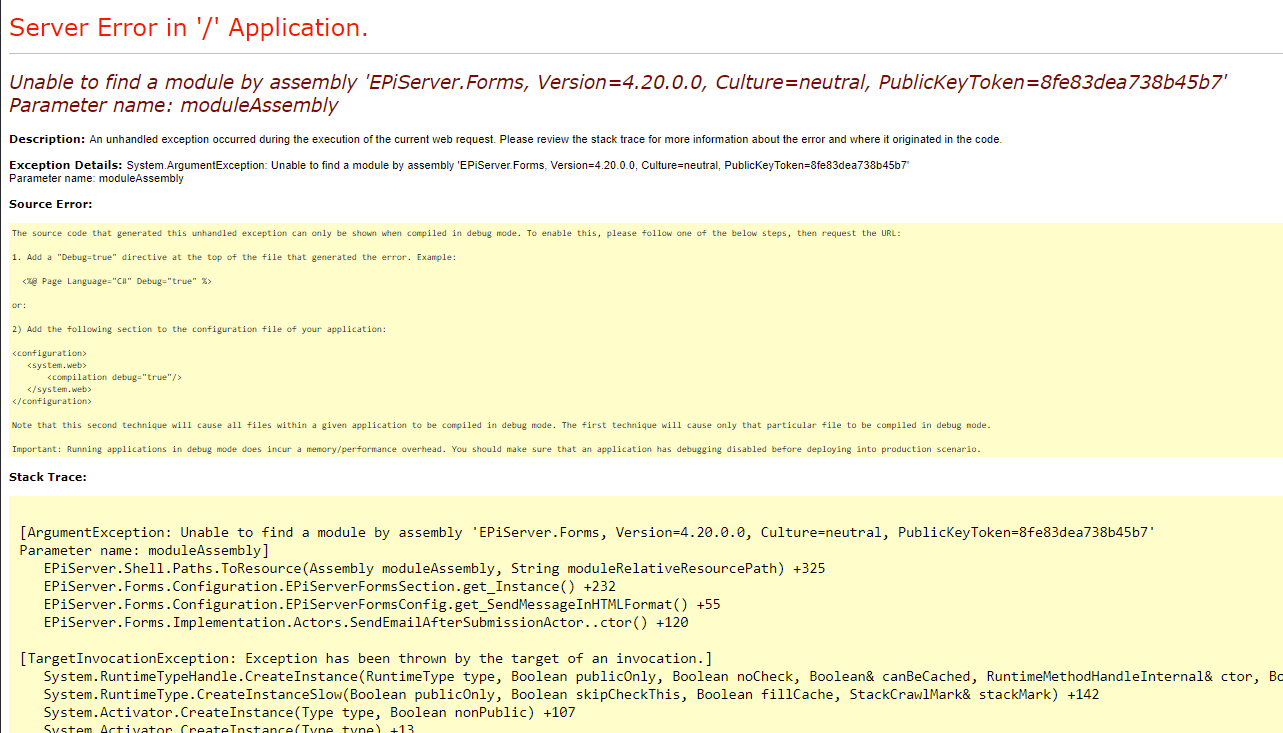Click the TargetInvocationException message line
Screen dimensions: 1283x733
[366, 658]
